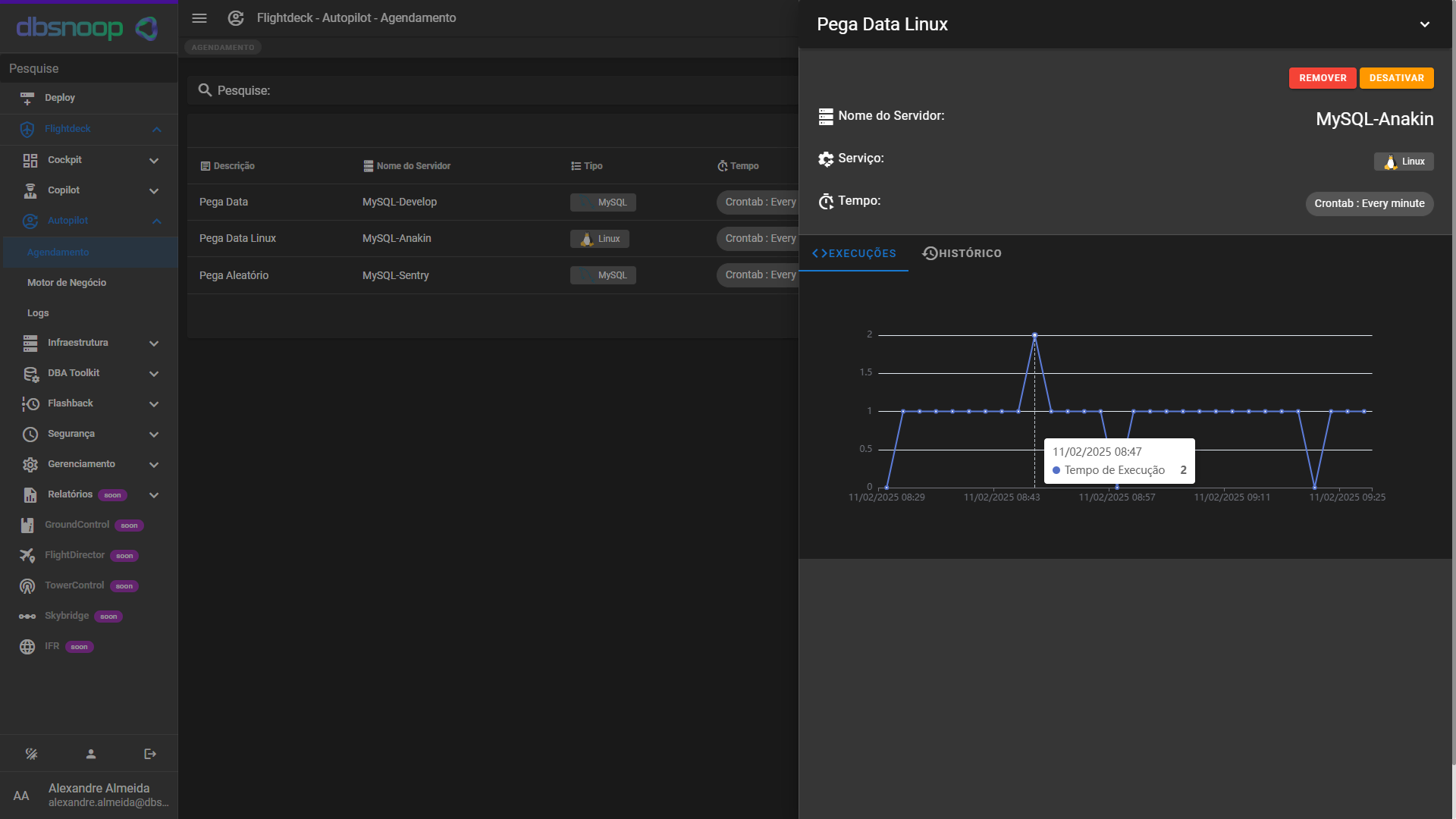1456x819 pixels.
Task: Click the Cockpit dashboard icon
Action: 30,160
